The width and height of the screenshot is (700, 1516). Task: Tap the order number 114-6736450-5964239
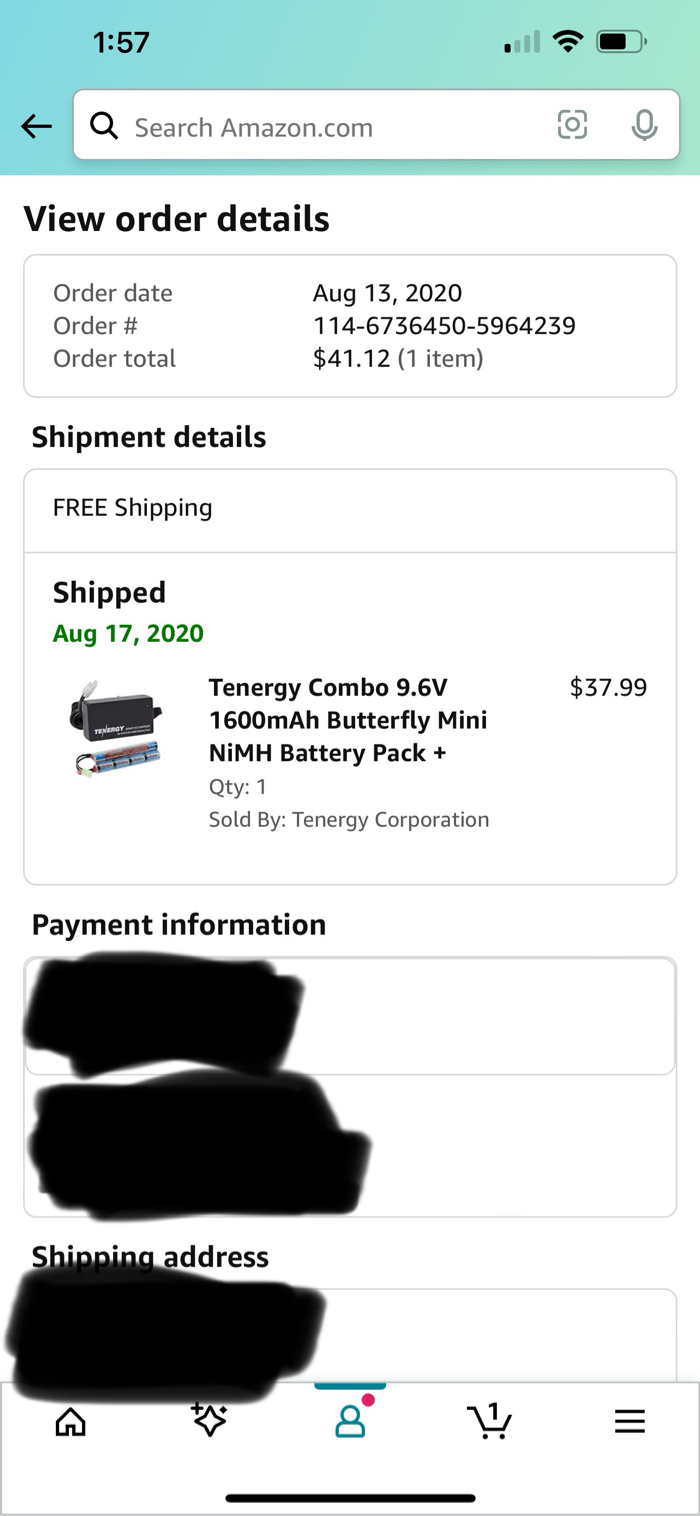click(444, 326)
